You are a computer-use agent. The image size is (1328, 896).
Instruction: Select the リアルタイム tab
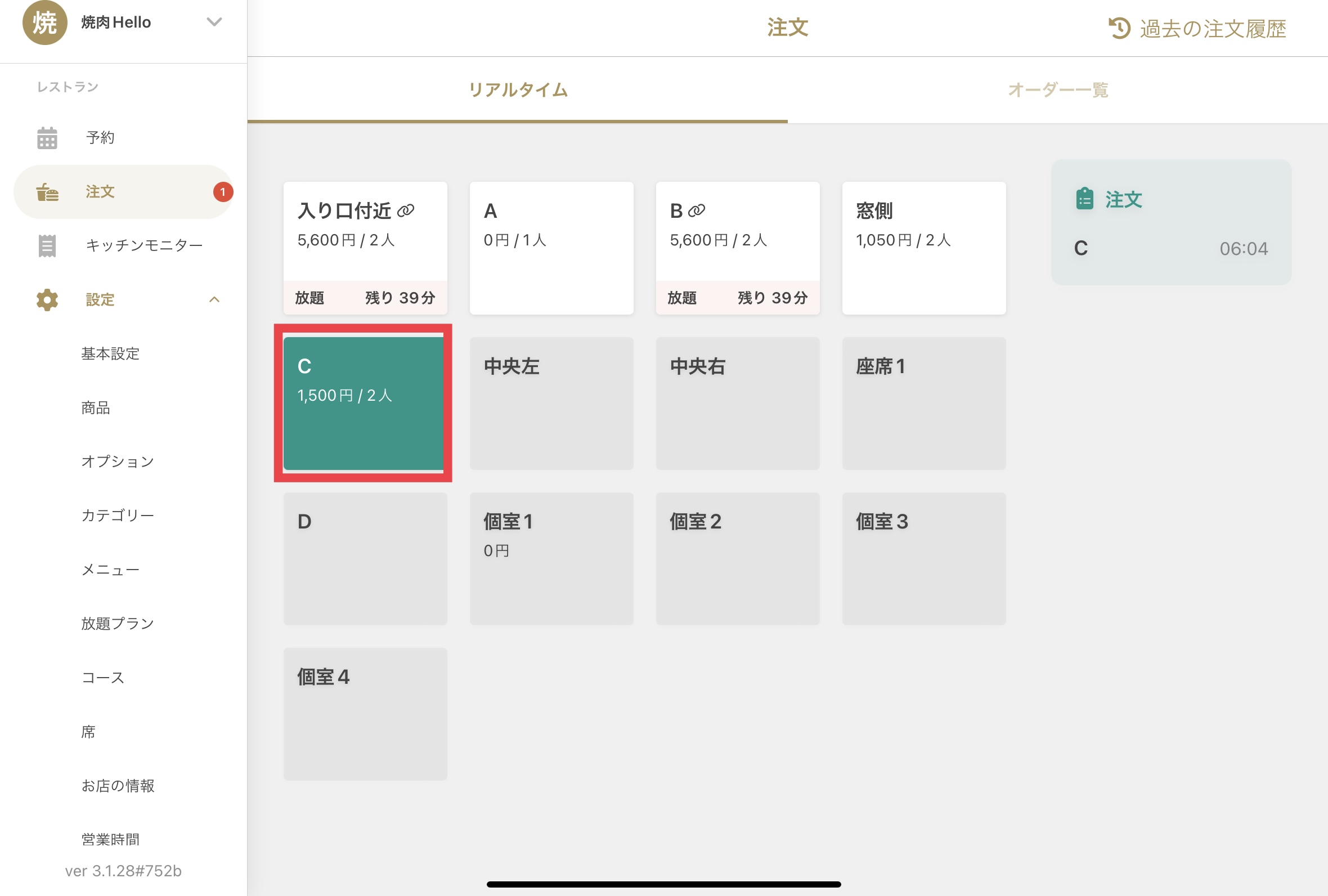click(518, 90)
